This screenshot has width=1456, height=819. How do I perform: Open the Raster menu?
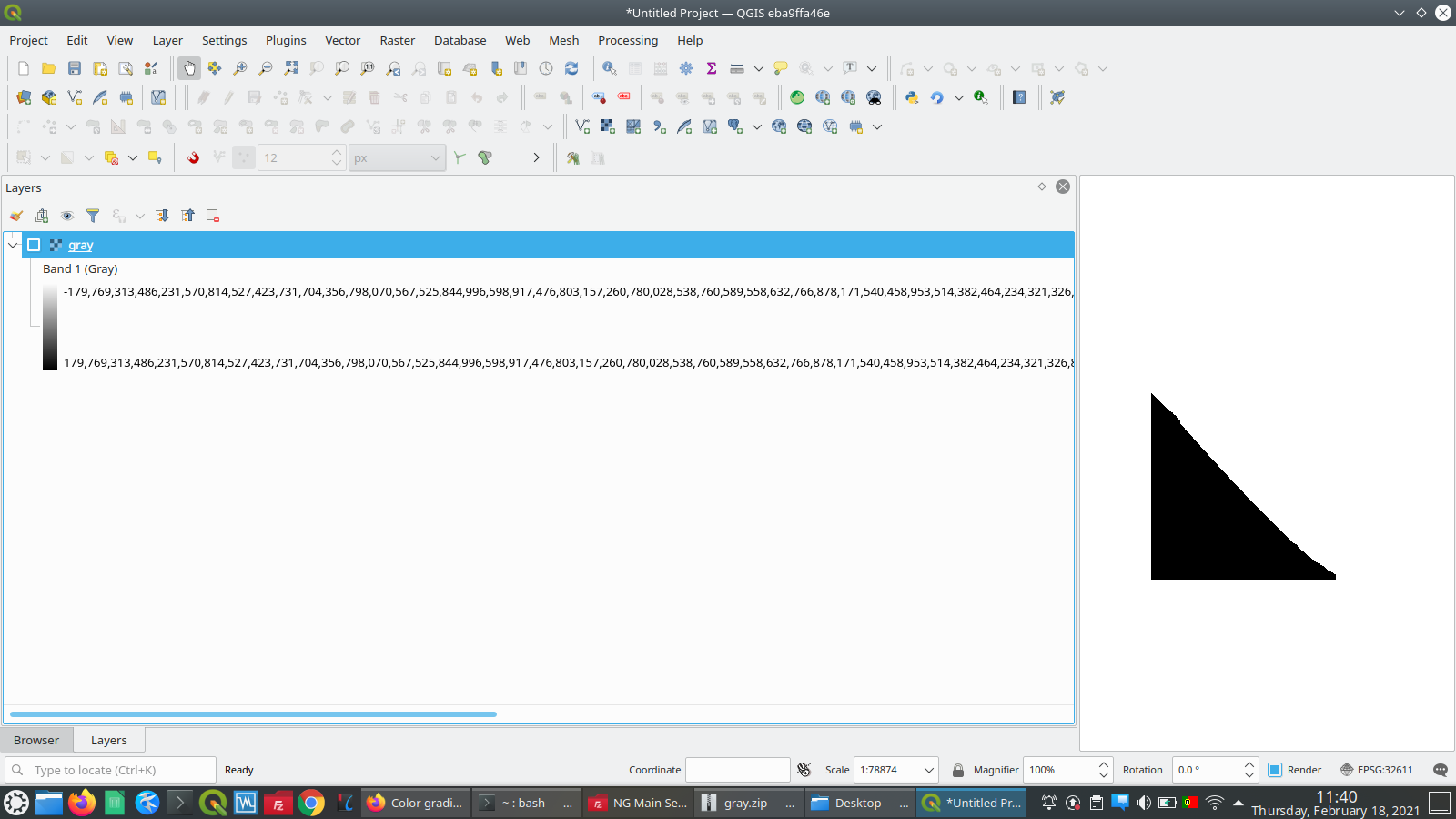[x=398, y=40]
